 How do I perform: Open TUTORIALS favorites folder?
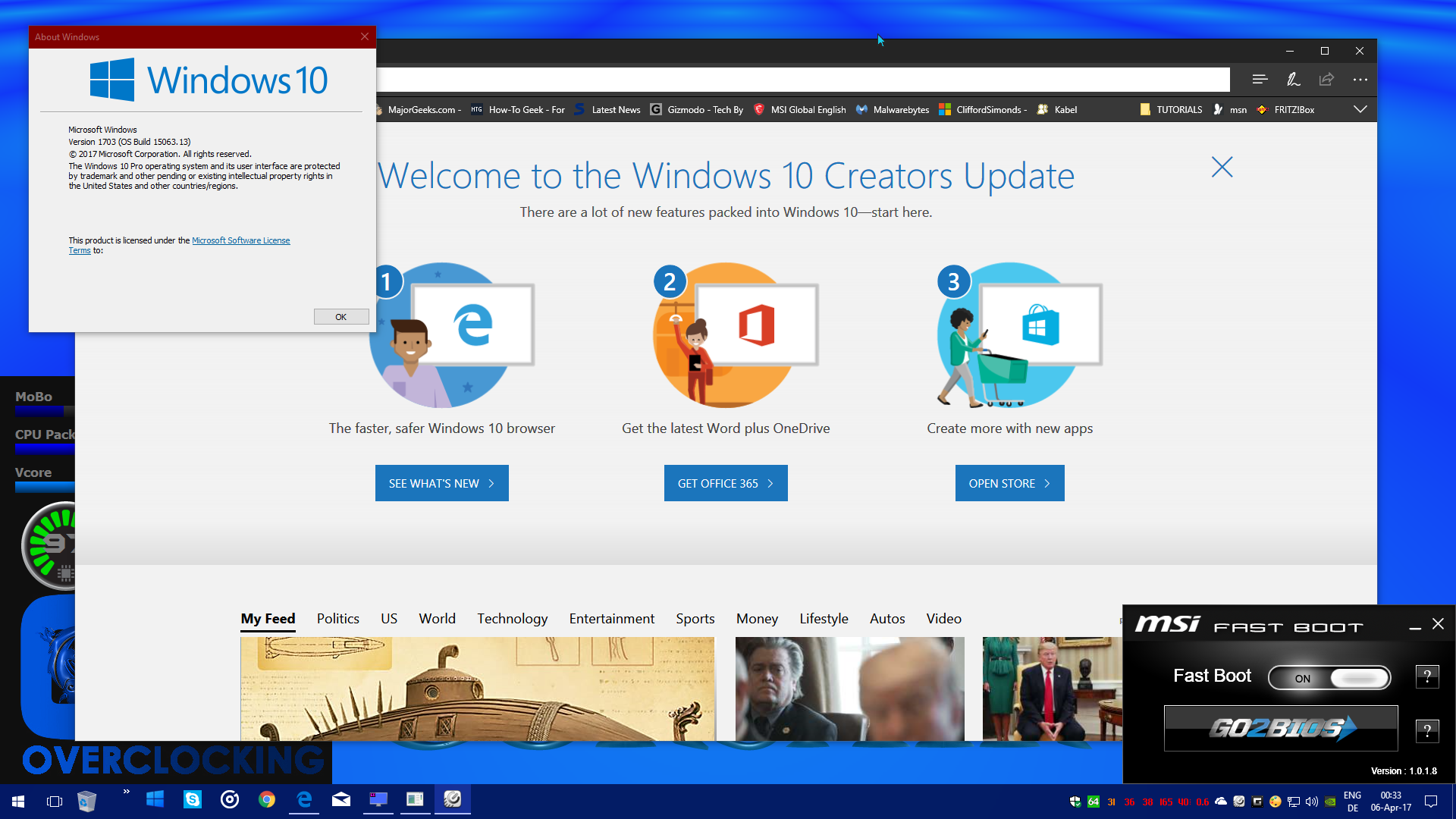click(x=1171, y=110)
